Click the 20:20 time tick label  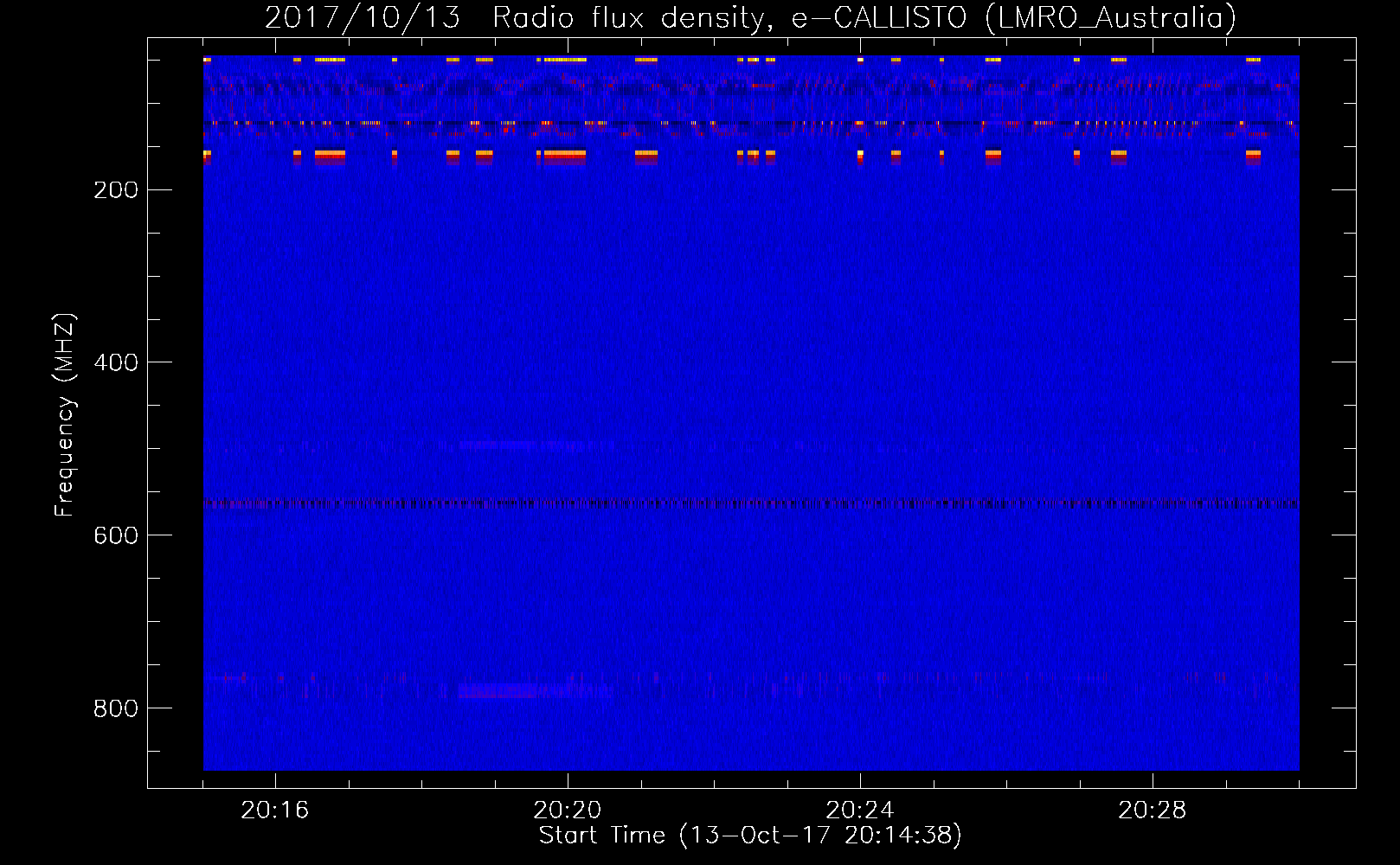point(568,811)
